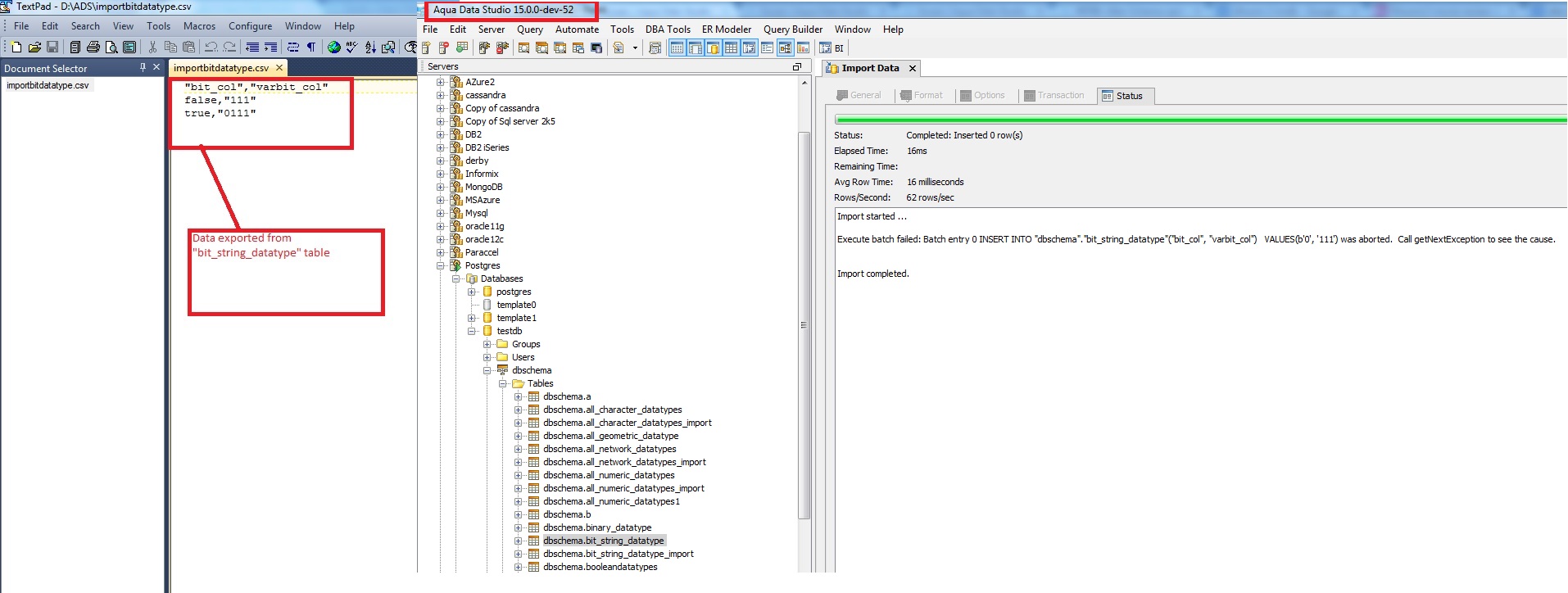Click the Servers tree vertical scrollbar
Screen dimensions: 1568x593
(x=804, y=325)
